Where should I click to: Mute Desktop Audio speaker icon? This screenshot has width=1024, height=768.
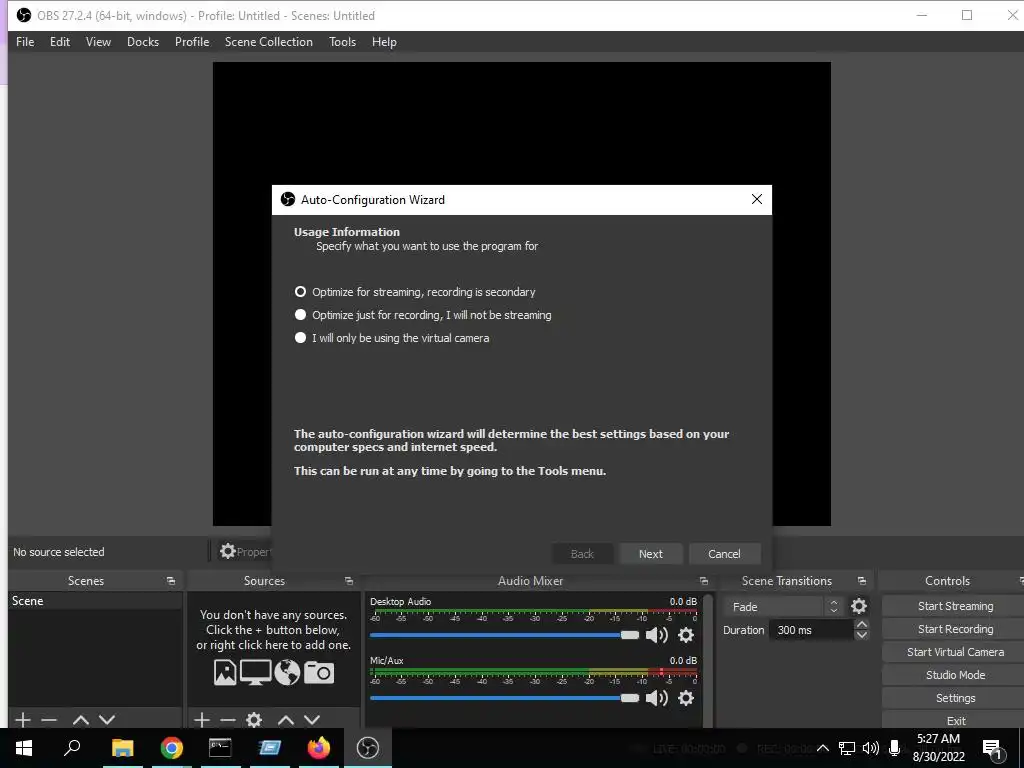point(656,635)
